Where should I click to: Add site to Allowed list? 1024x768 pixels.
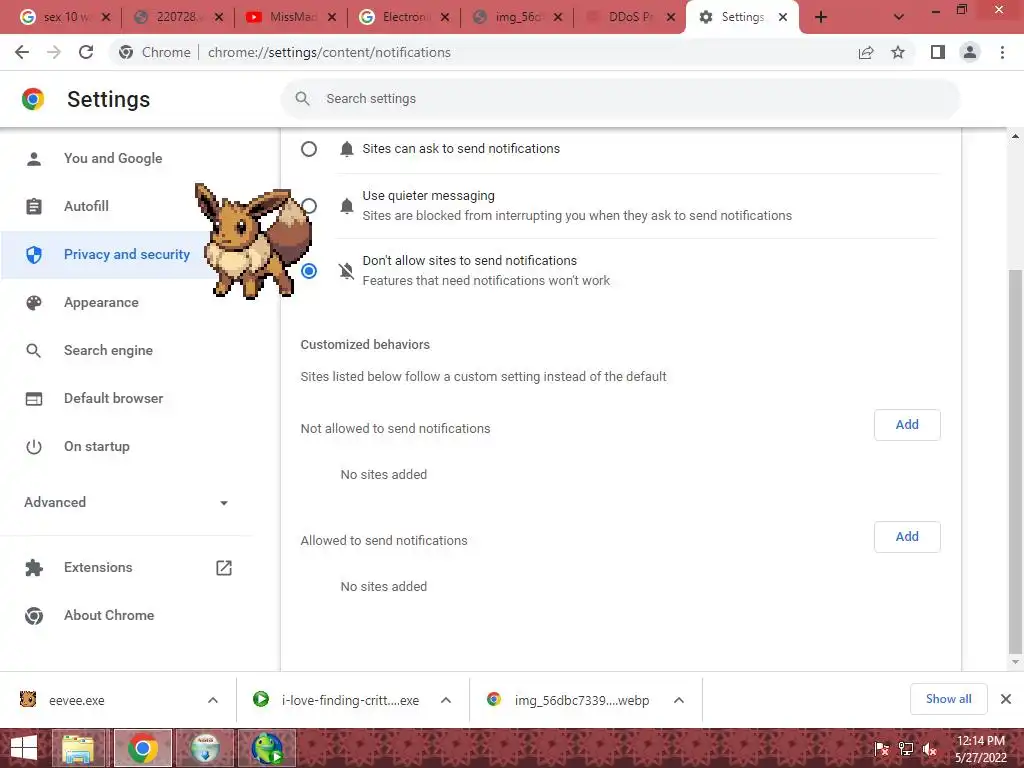(907, 537)
